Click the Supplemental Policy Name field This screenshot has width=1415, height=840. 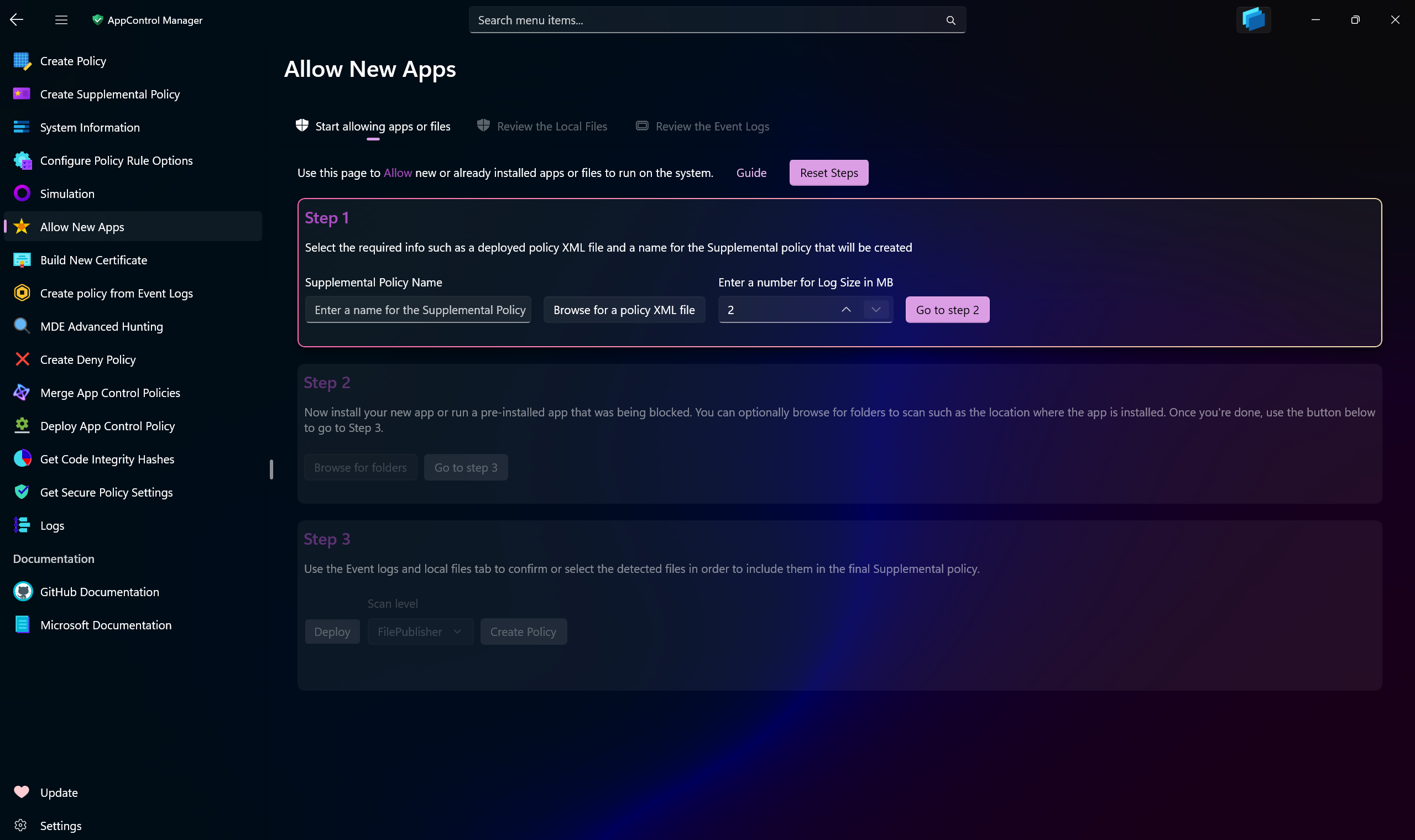click(417, 310)
